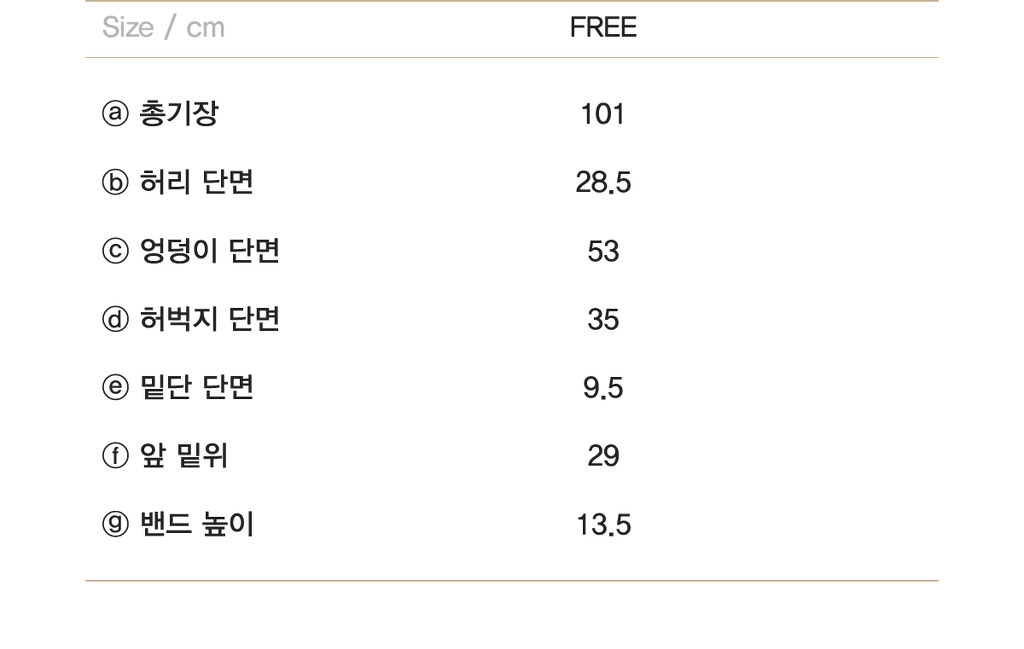
Task: Click the circled 'd' icon beside 허벅지 단면
Action: tap(115, 319)
